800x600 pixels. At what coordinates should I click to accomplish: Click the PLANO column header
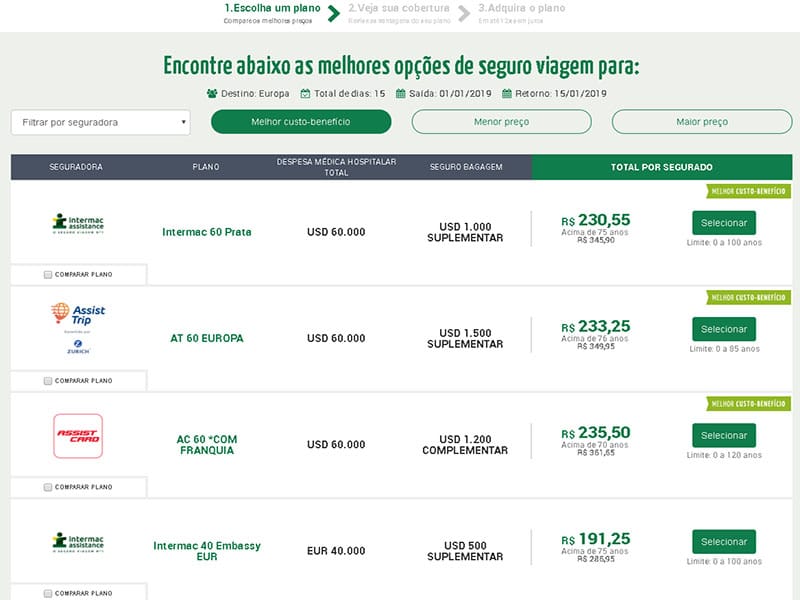click(206, 167)
